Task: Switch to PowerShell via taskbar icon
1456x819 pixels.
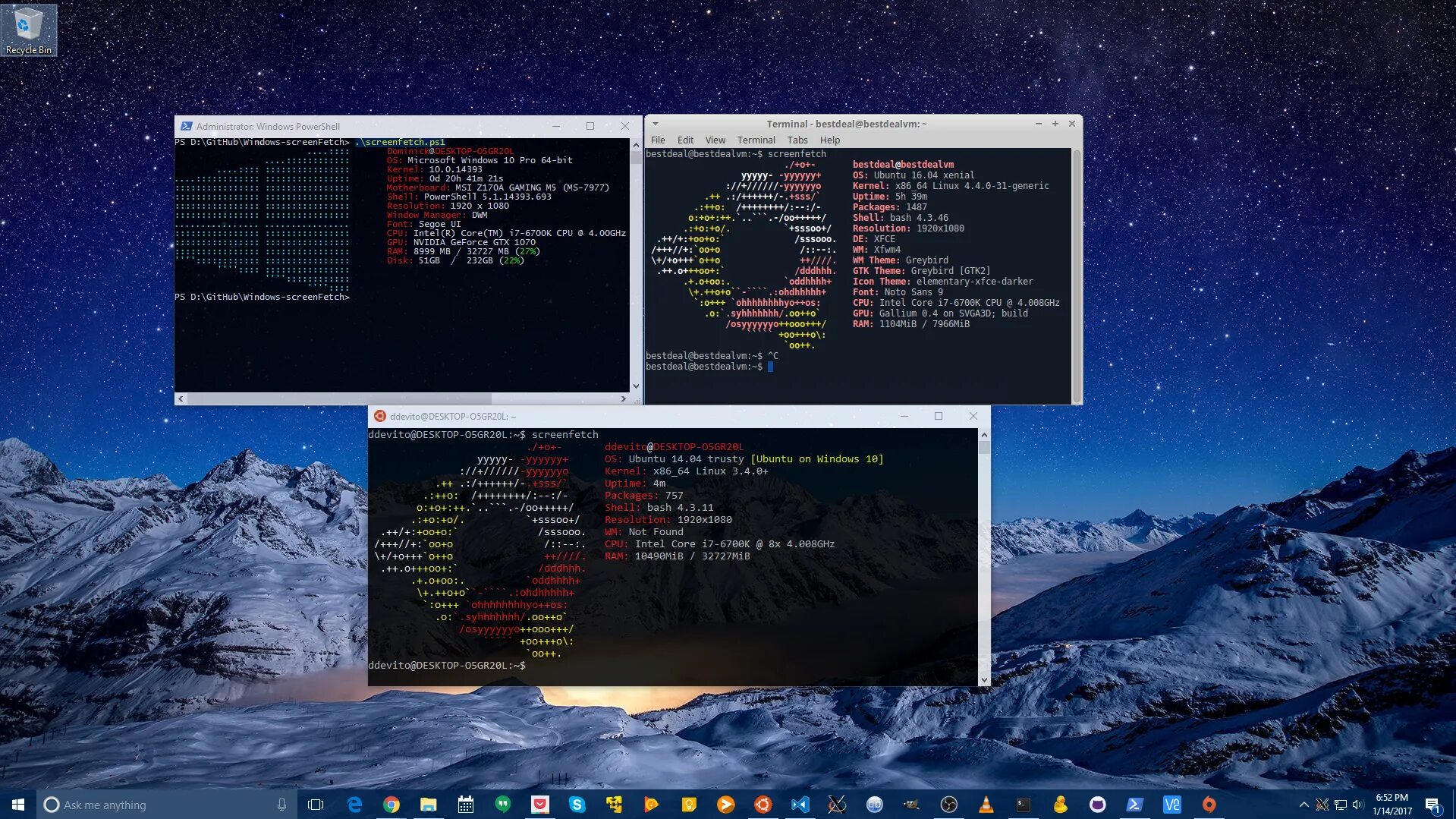Action: point(1135,805)
